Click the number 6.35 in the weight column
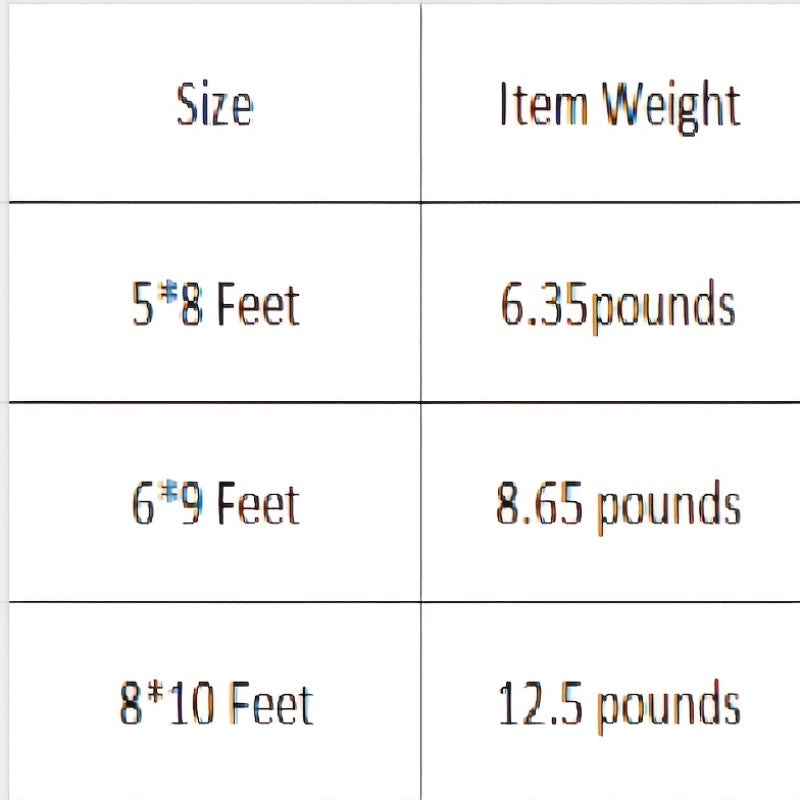Image resolution: width=800 pixels, height=800 pixels. point(544,305)
